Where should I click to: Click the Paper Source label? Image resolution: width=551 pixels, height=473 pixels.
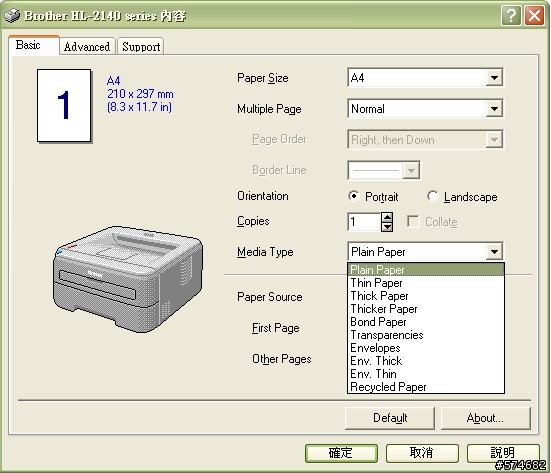click(270, 297)
